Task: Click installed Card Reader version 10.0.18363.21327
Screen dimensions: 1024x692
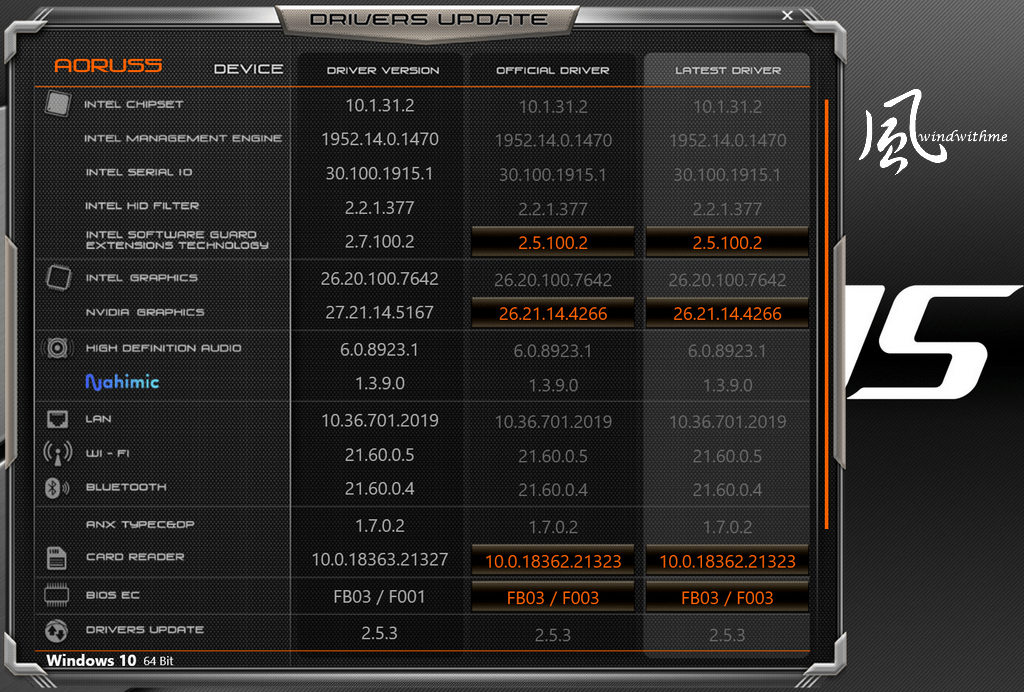Action: click(x=379, y=559)
